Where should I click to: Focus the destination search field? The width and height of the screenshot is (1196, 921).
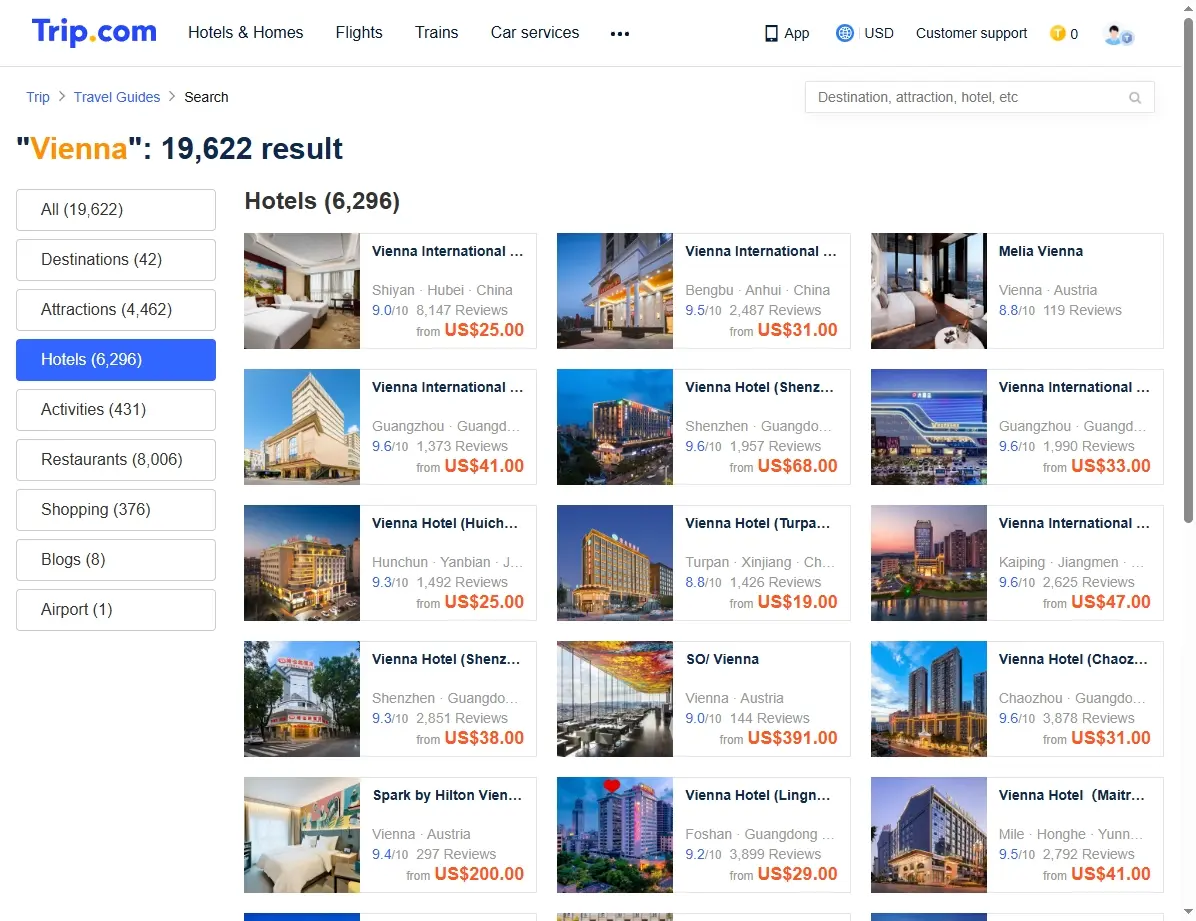(x=979, y=97)
